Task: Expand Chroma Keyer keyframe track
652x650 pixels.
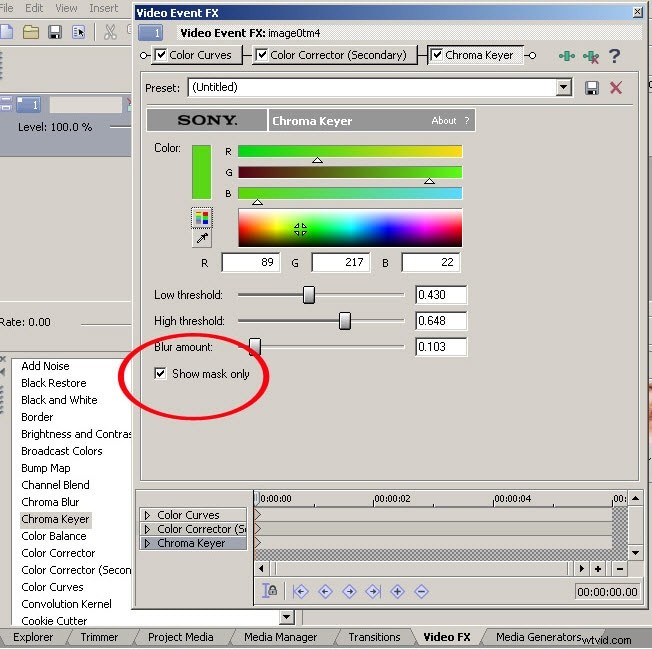Action: click(148, 544)
